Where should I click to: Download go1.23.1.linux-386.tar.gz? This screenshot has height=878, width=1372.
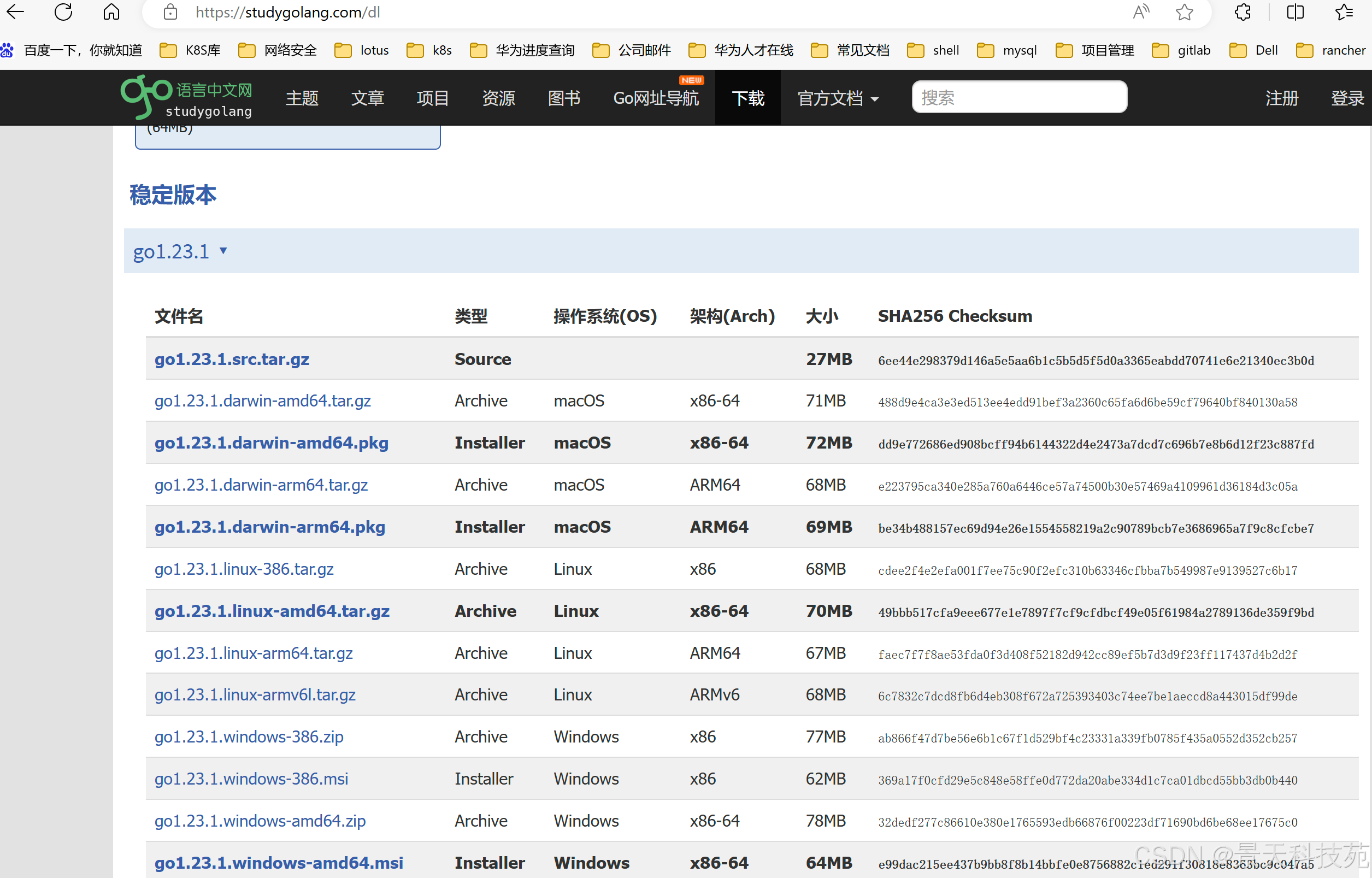point(244,569)
